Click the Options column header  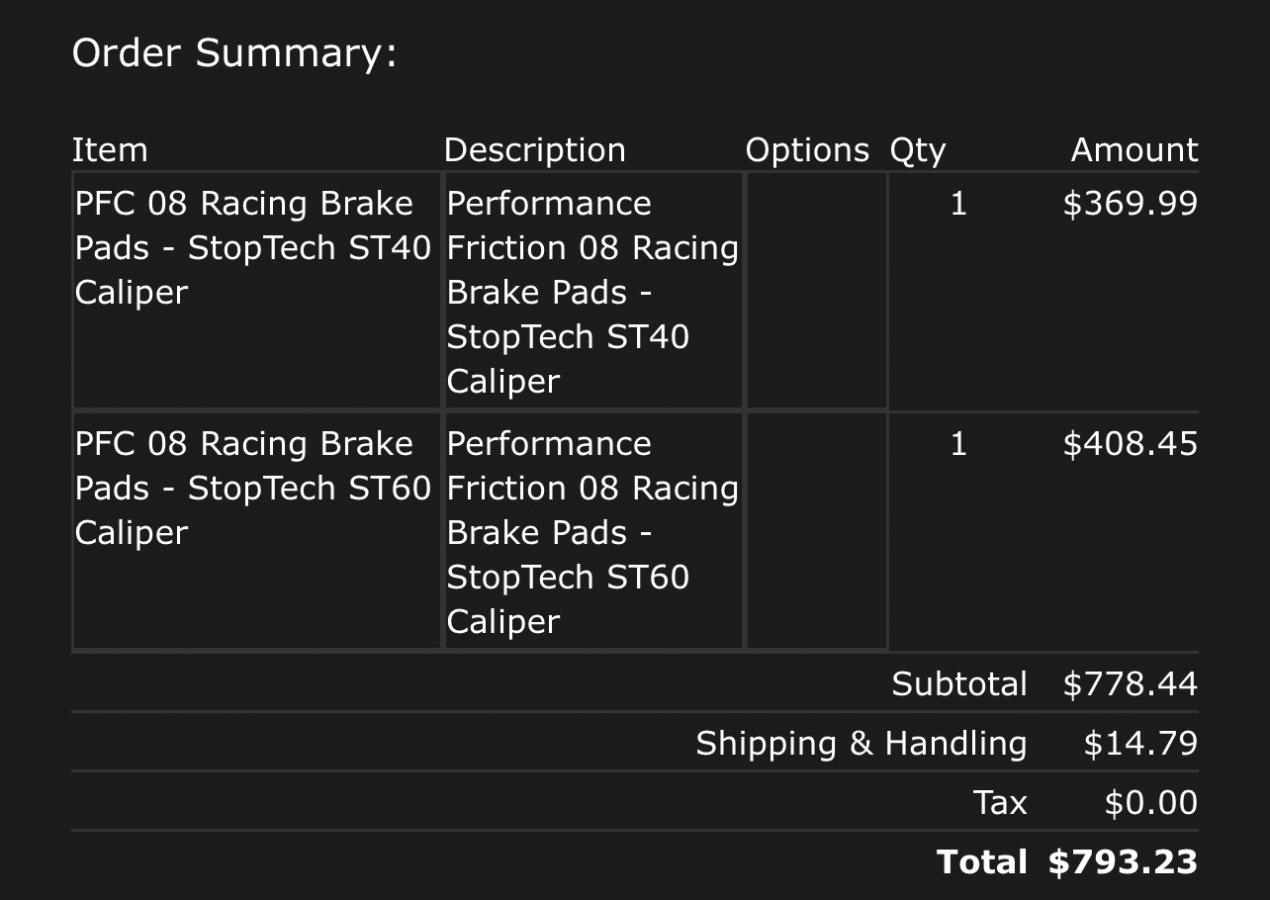tap(807, 150)
